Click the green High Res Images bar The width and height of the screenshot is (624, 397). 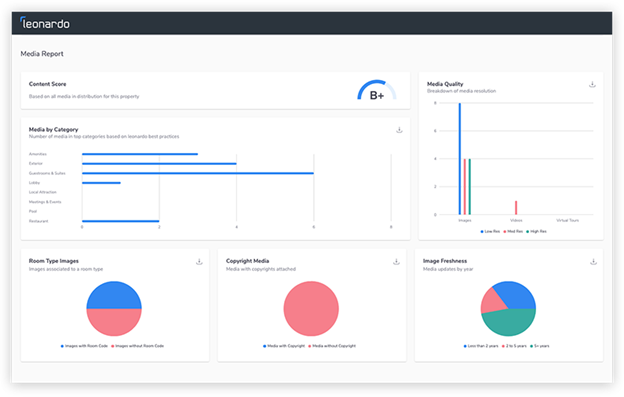click(x=470, y=187)
